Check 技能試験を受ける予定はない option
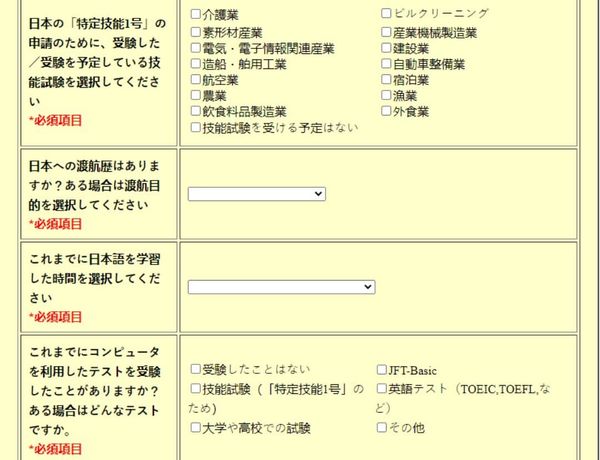The image size is (600, 460). tap(196, 127)
